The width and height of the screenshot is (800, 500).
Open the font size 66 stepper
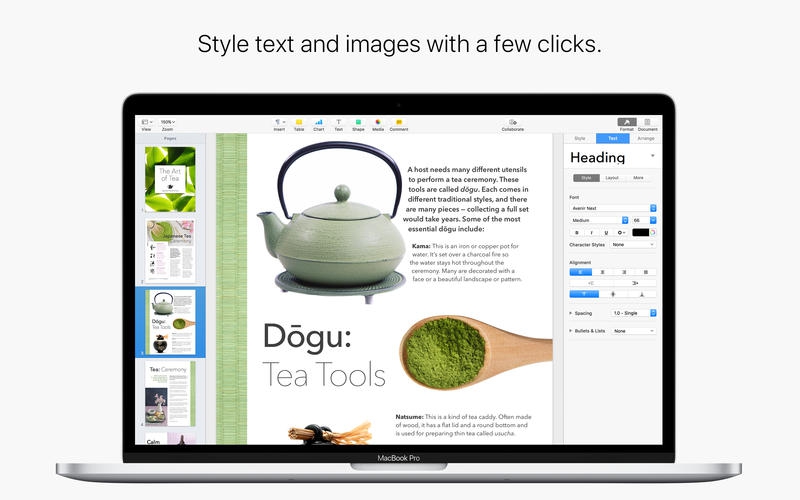coord(653,220)
